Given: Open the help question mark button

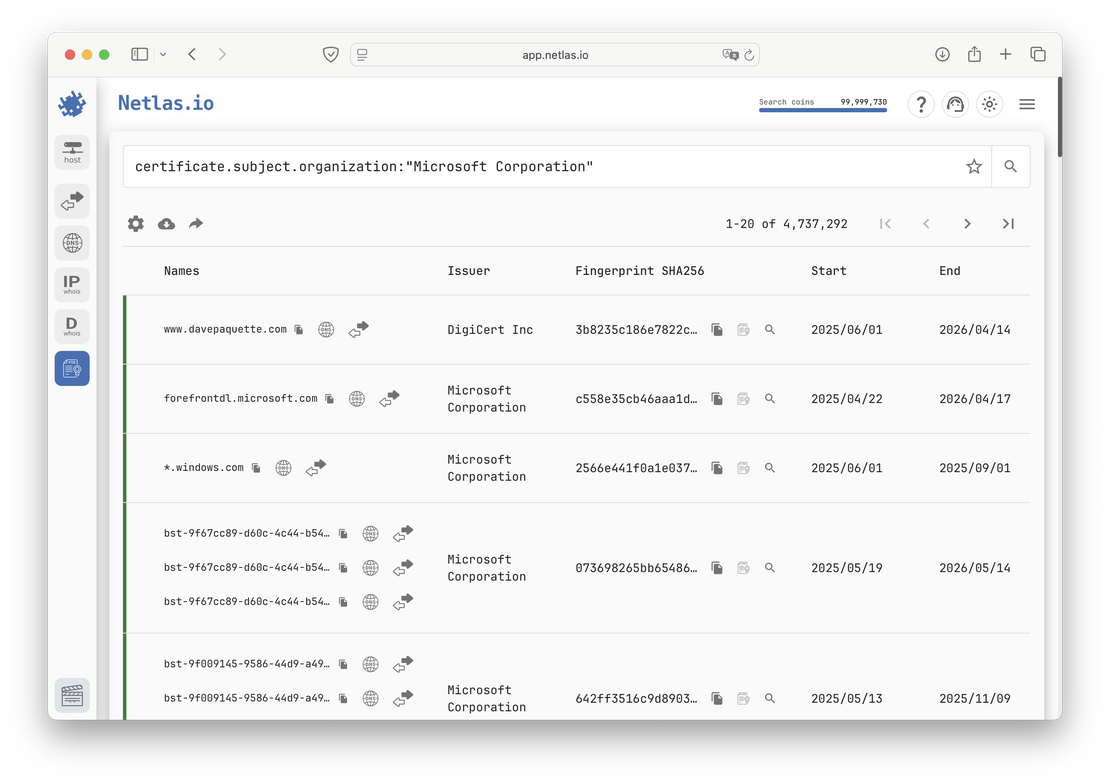Looking at the screenshot, I should pos(921,104).
